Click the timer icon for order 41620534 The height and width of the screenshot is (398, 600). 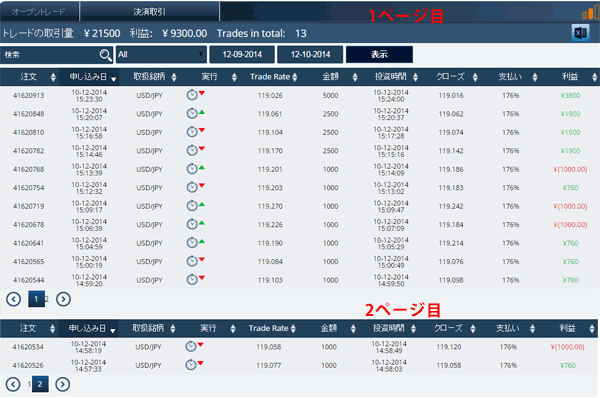(x=191, y=346)
